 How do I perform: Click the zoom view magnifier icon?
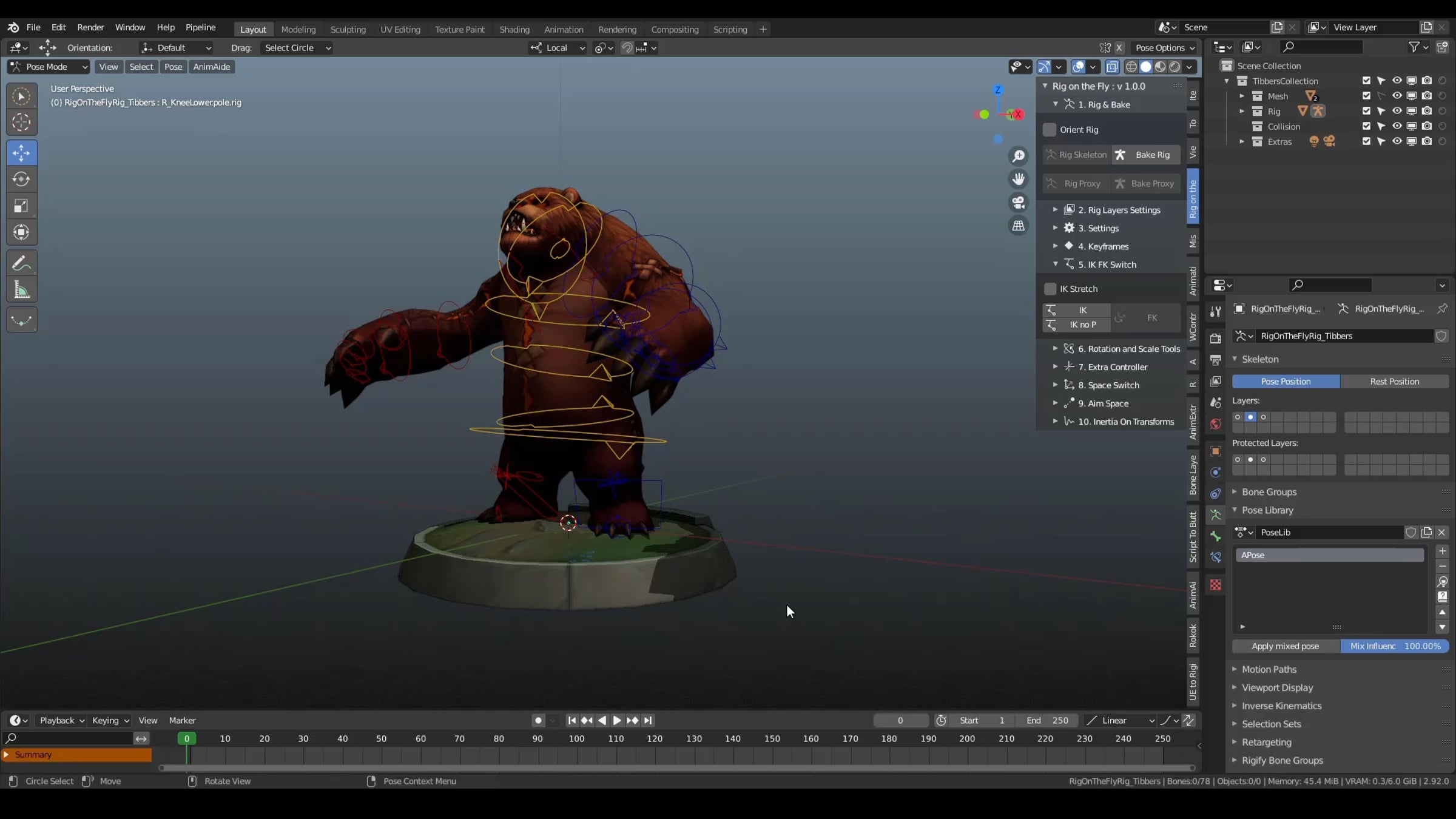tap(1019, 156)
